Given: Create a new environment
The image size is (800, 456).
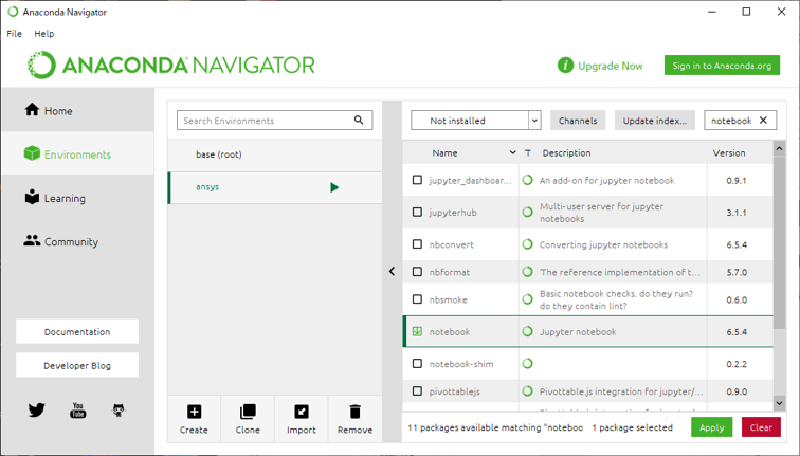Looking at the screenshot, I should [194, 419].
